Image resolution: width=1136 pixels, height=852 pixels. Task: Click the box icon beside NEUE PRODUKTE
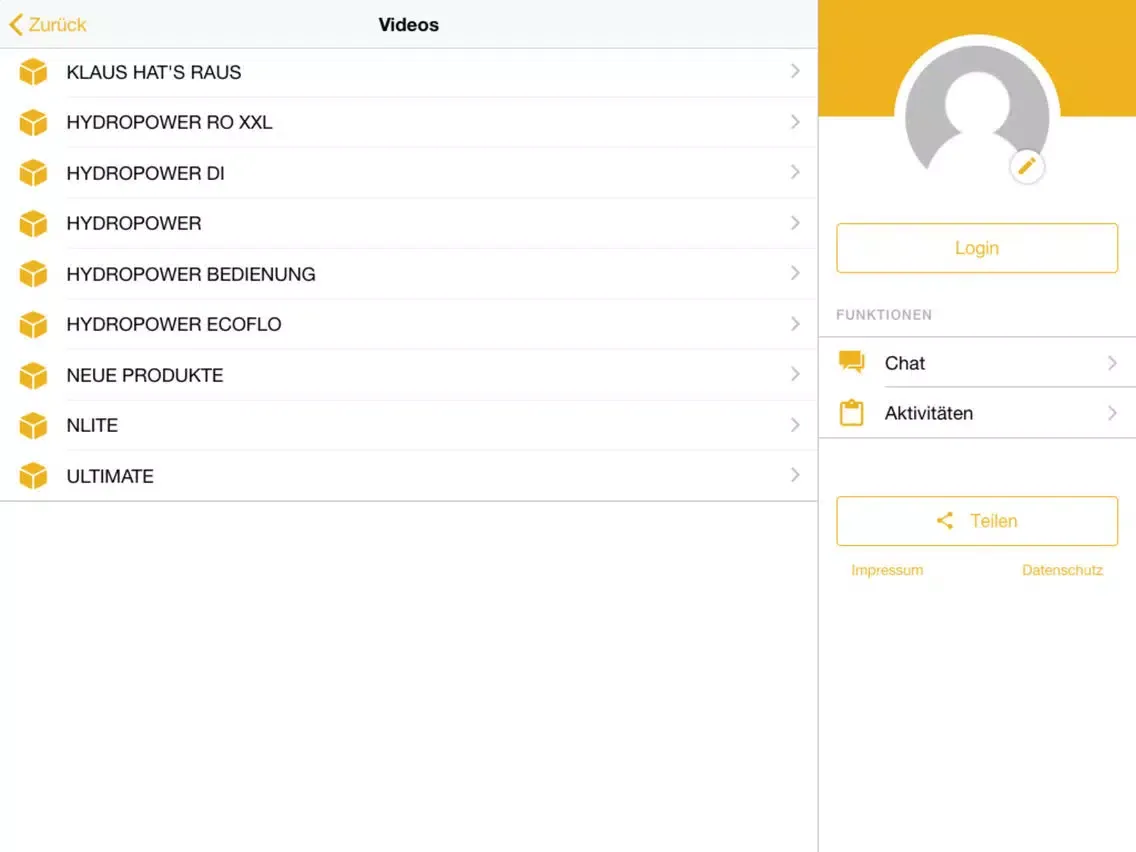tap(33, 375)
